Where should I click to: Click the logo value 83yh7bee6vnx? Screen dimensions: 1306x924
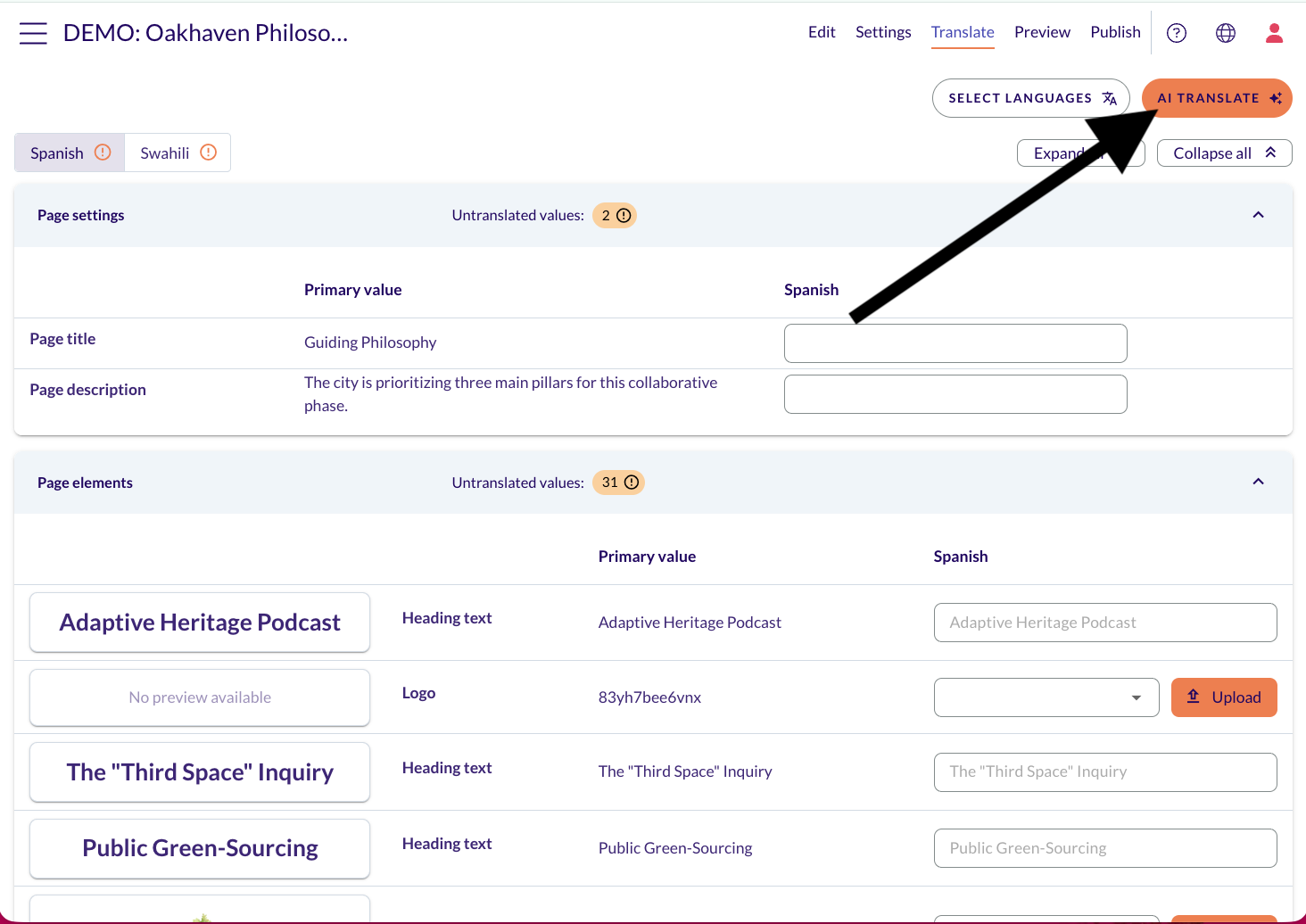click(649, 697)
